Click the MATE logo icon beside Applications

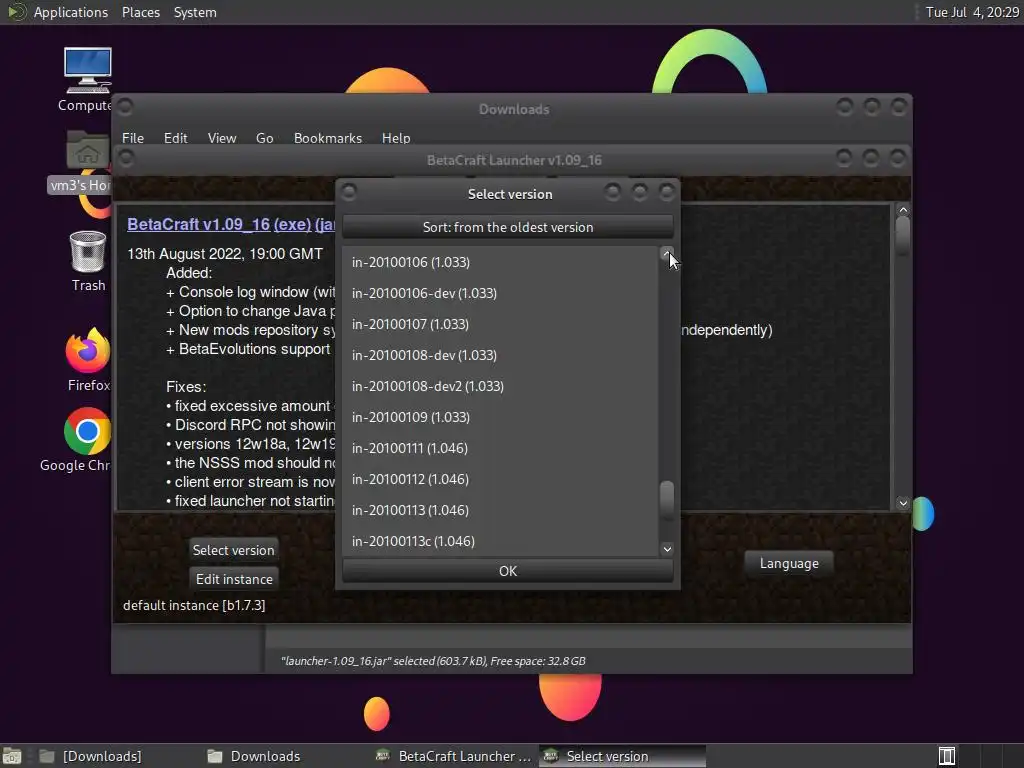pos(16,12)
